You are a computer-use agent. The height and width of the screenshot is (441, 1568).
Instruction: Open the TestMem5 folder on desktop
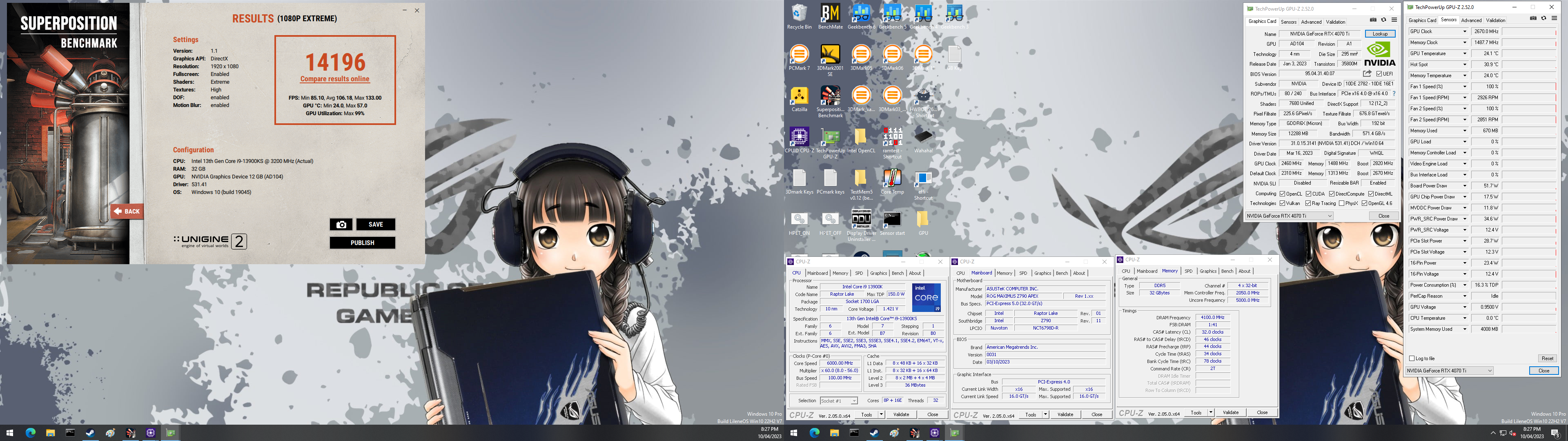(x=861, y=185)
